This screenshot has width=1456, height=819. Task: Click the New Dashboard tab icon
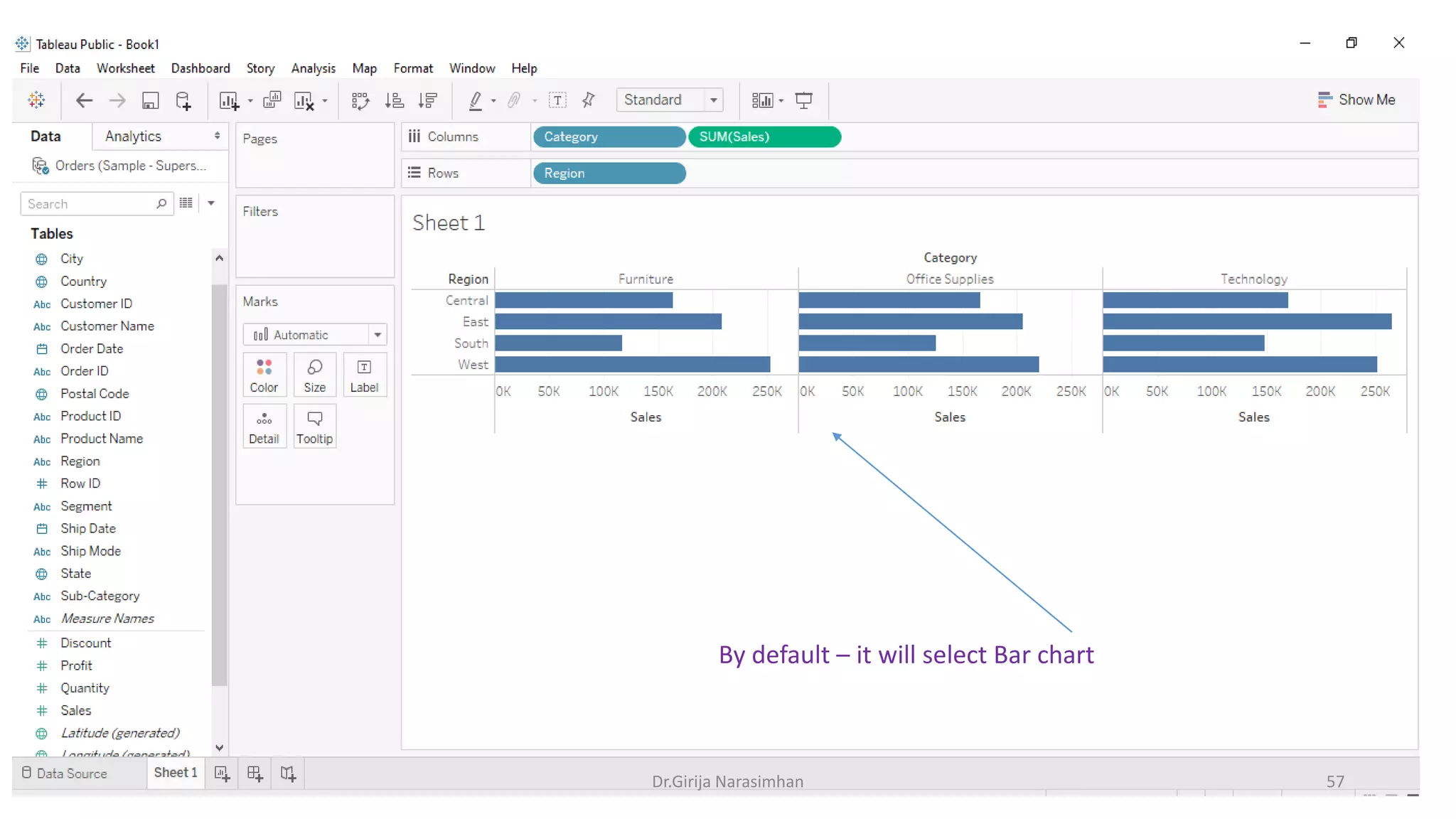click(255, 773)
